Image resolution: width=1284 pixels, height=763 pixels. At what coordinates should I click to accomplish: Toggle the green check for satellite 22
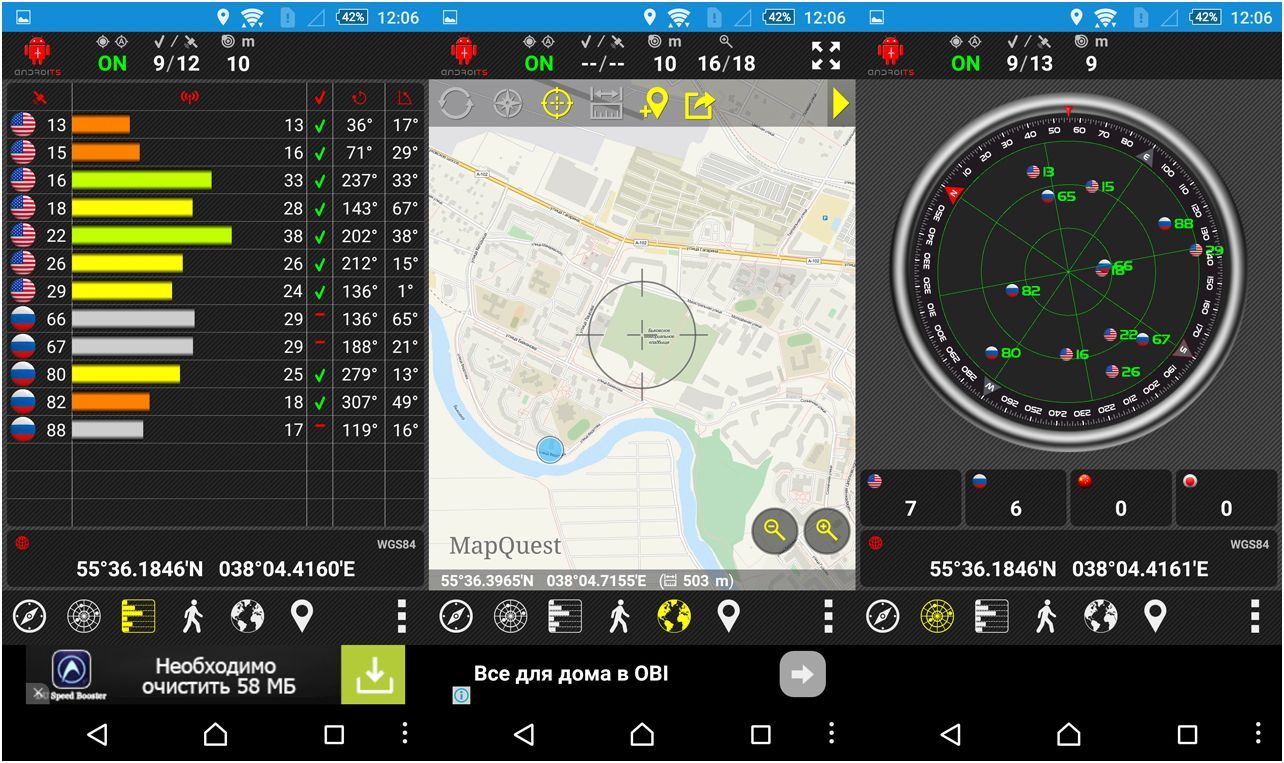pos(320,237)
